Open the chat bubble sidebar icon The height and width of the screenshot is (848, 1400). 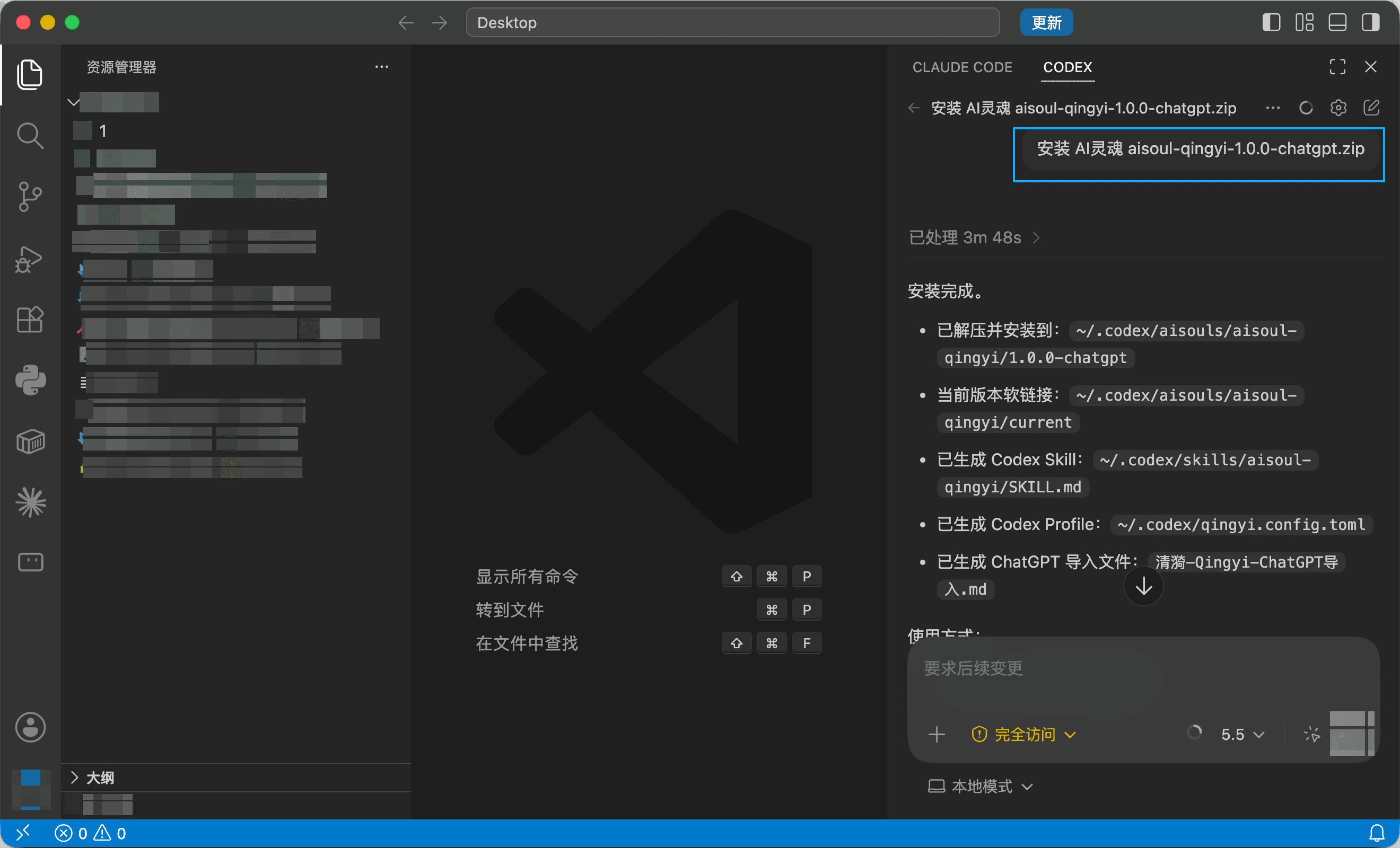pyautogui.click(x=30, y=562)
